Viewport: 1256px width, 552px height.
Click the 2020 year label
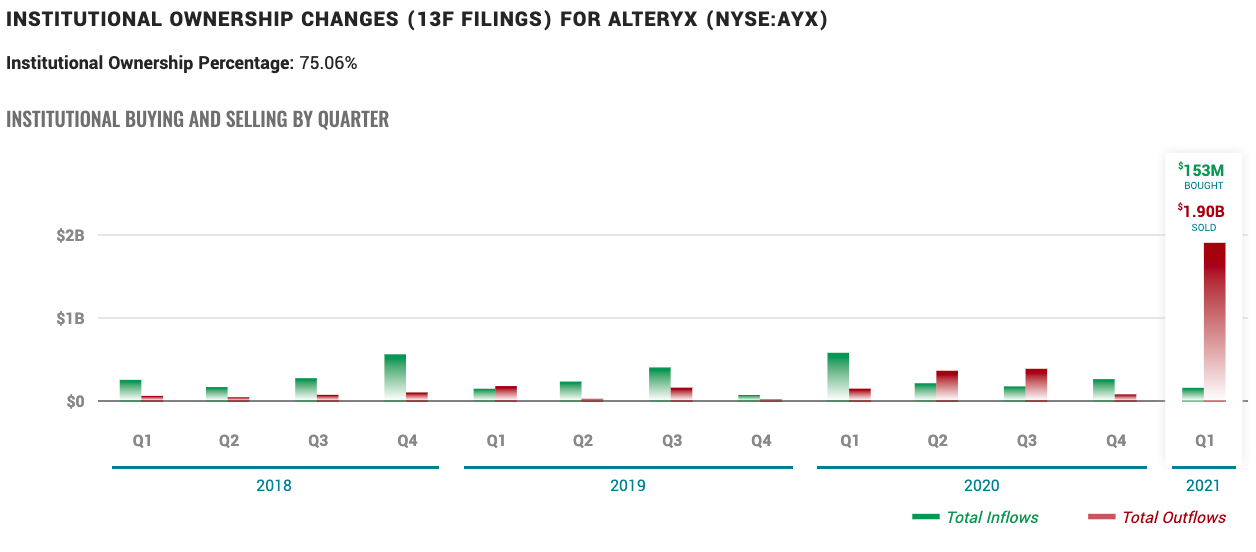[982, 486]
